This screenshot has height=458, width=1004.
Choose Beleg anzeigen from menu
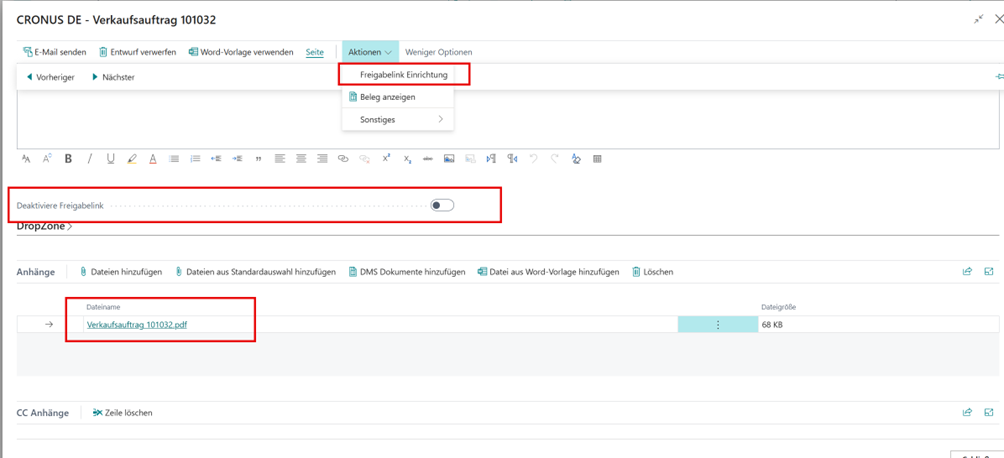[x=387, y=97]
